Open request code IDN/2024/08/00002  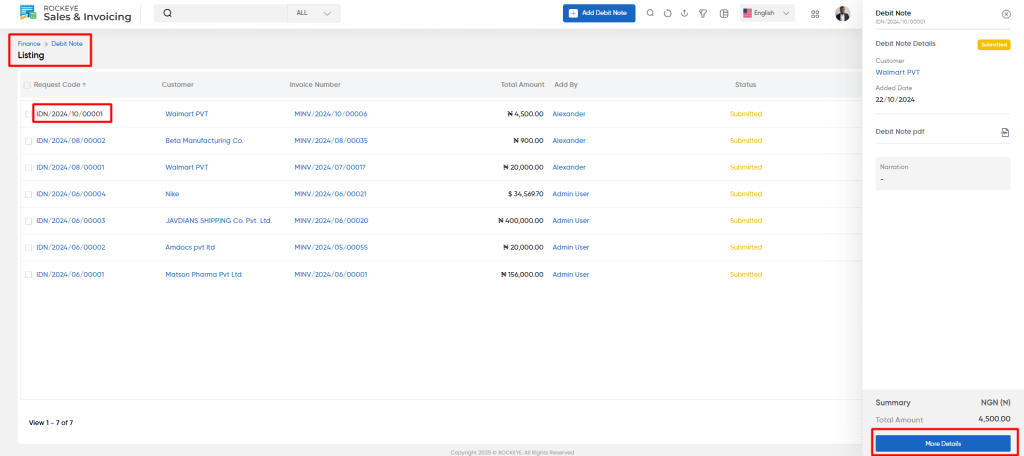(71, 140)
